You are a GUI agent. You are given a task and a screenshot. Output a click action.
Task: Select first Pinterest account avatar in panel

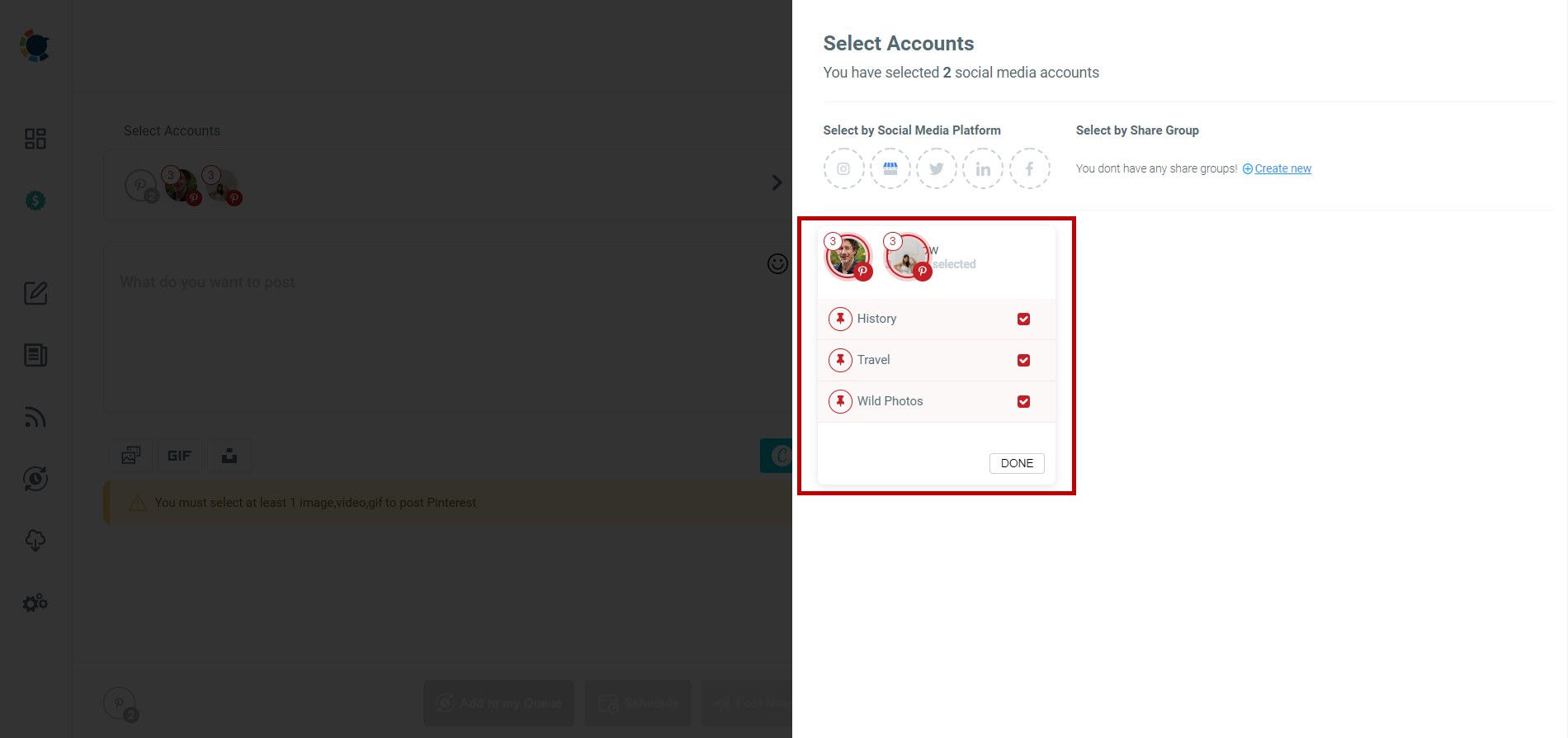[x=848, y=257]
